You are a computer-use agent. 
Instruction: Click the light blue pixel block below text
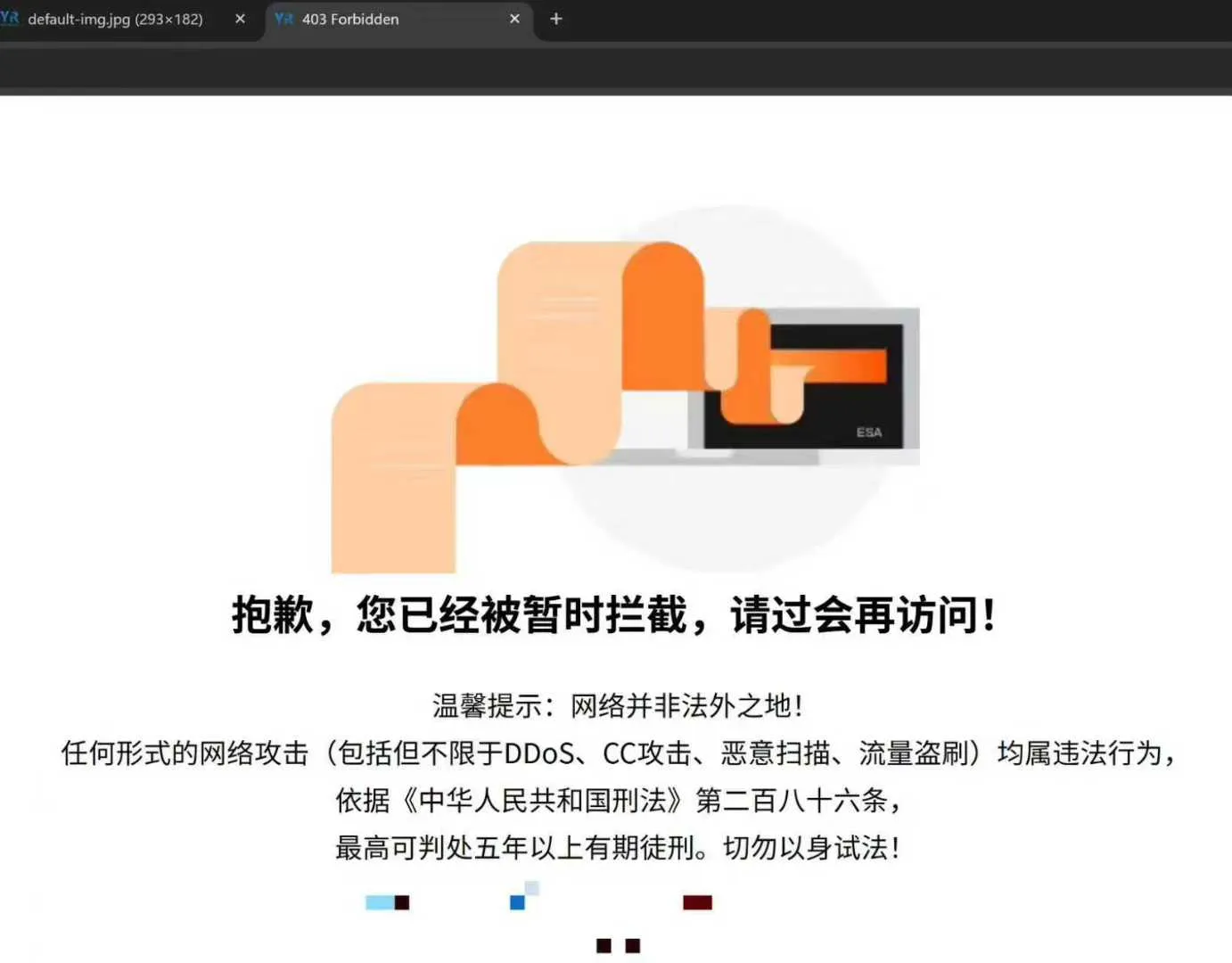pos(381,902)
